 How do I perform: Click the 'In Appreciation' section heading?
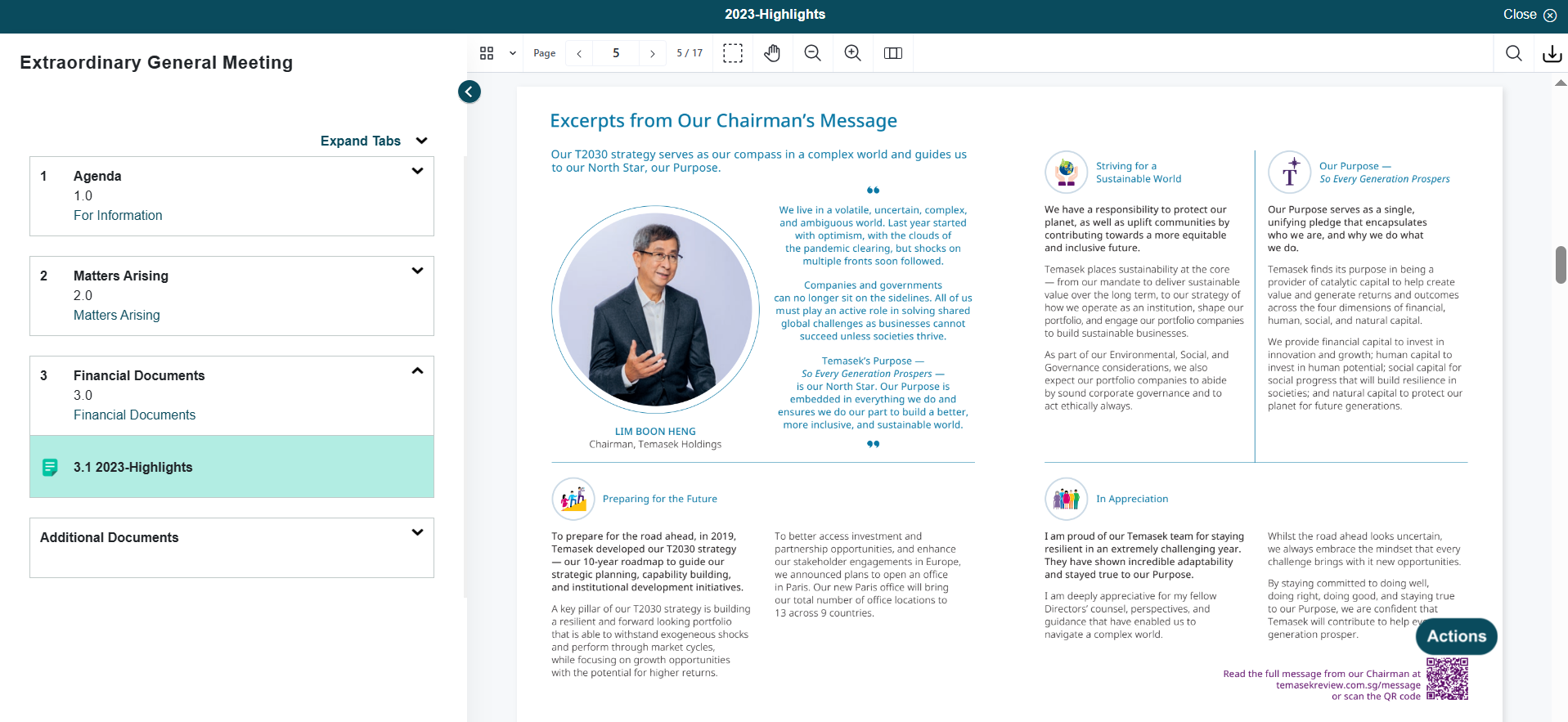pyautogui.click(x=1132, y=499)
